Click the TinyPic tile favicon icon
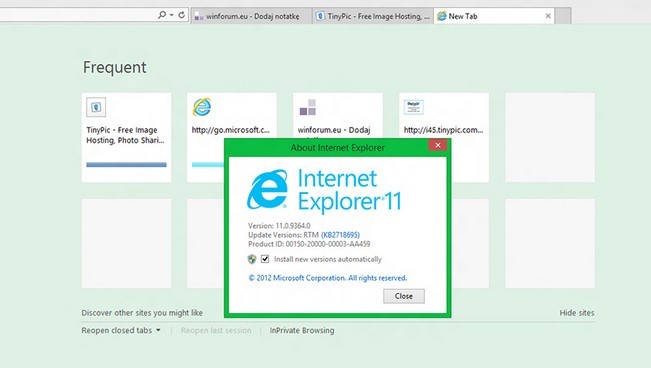Viewport: 651px width, 368px height. coord(96,107)
